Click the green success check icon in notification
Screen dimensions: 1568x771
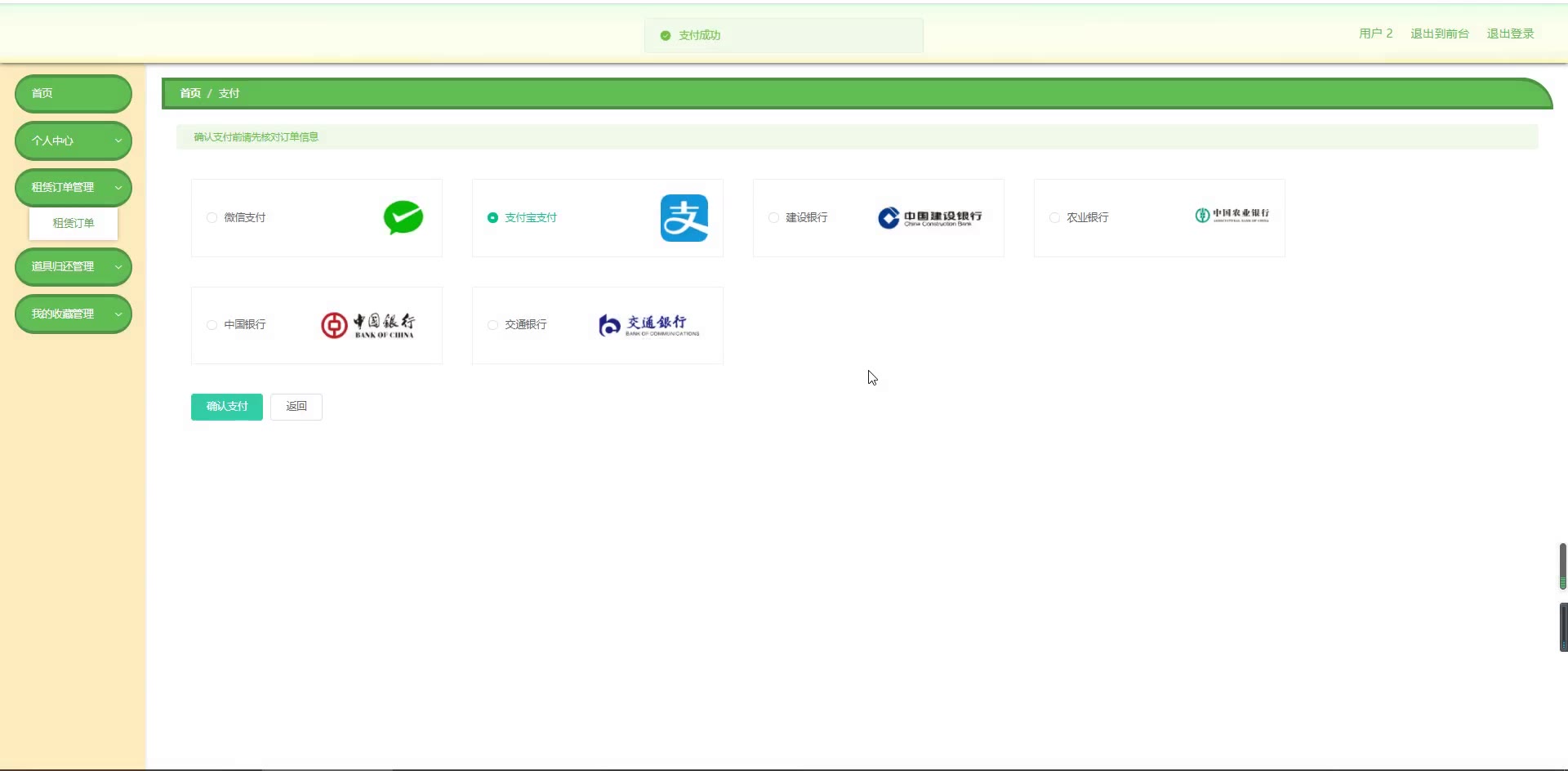point(666,35)
